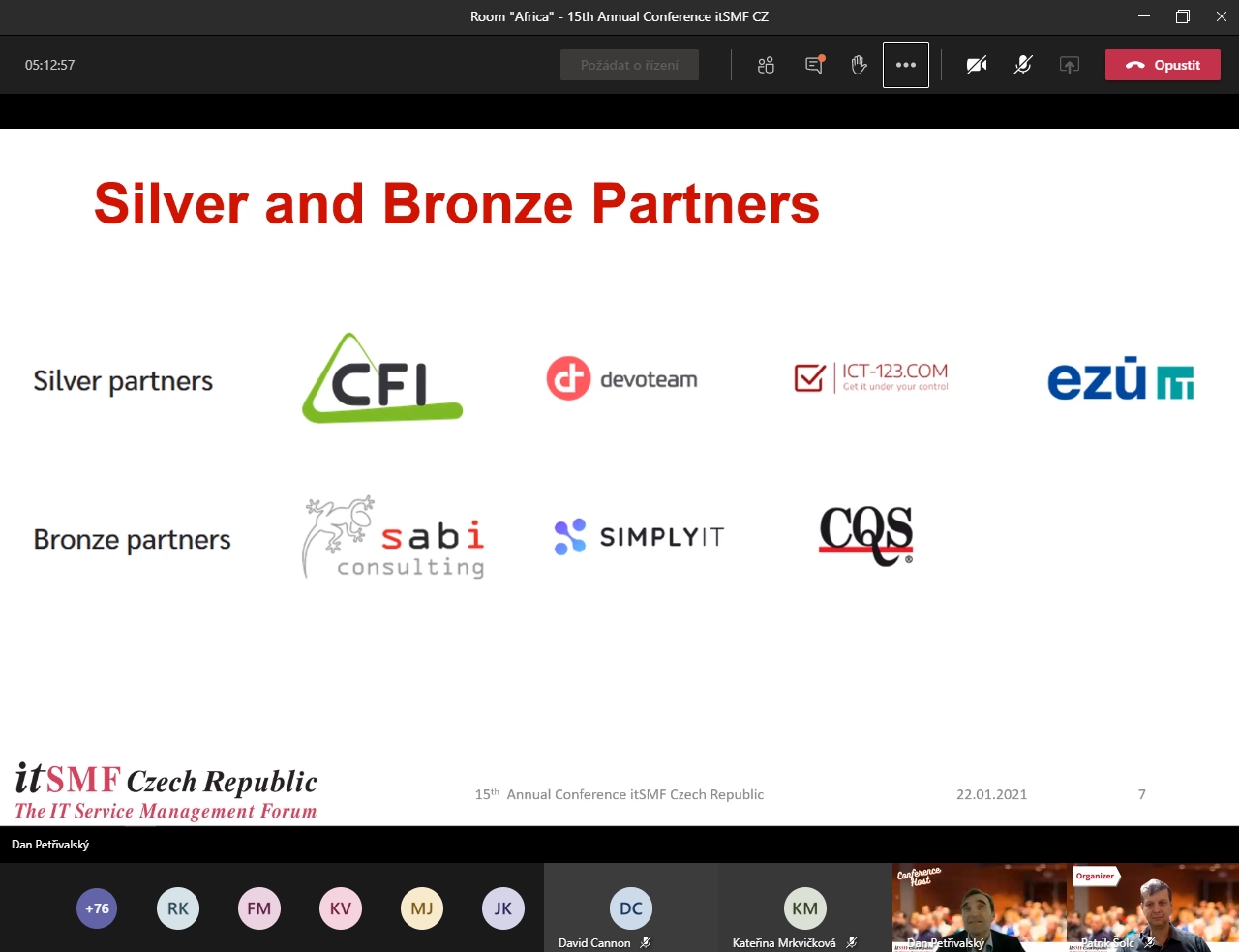
Task: Minimize the Teams meeting window
Action: click(x=1145, y=16)
